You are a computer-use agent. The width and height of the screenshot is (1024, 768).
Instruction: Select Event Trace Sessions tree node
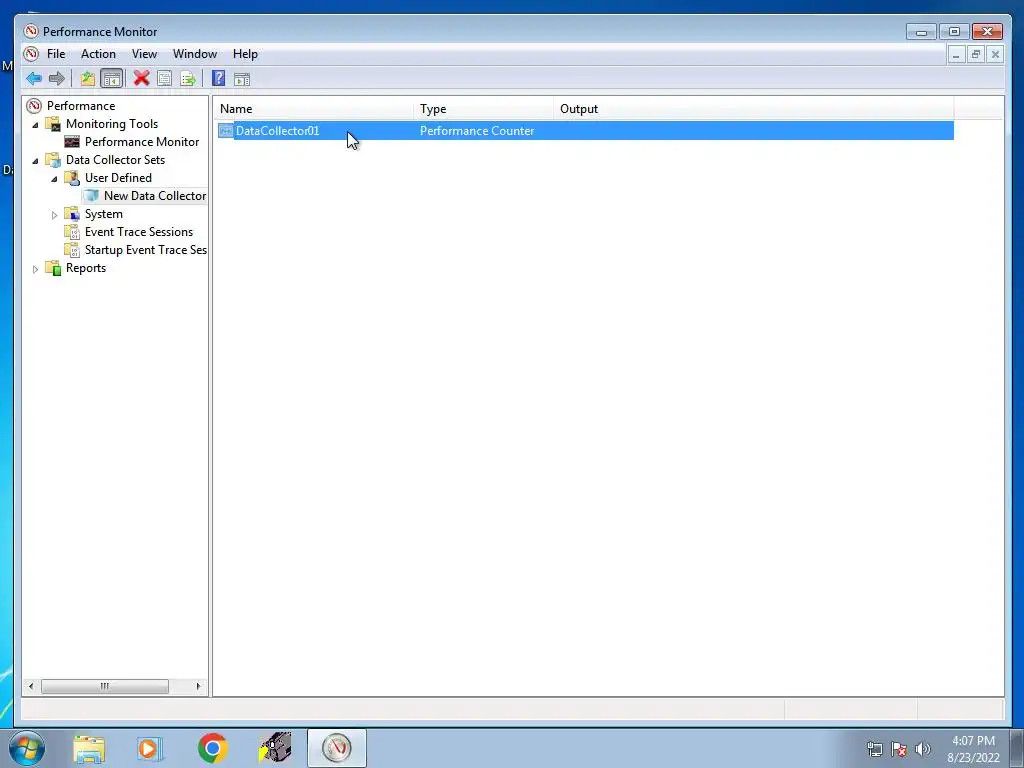coord(138,232)
